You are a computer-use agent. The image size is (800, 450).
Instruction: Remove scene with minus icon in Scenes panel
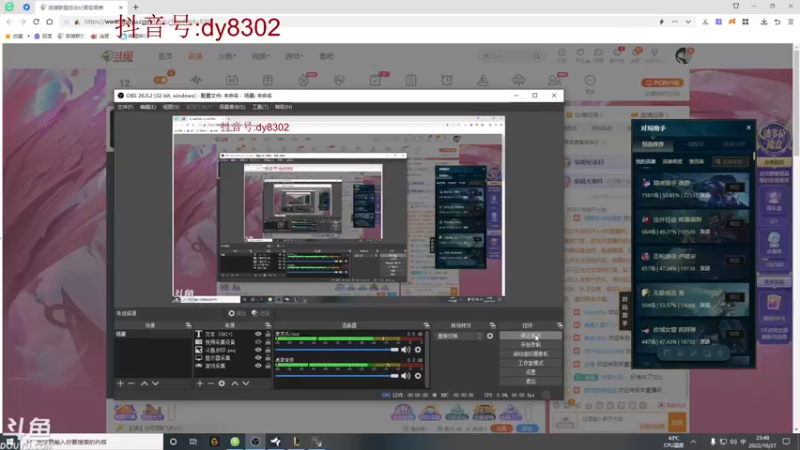click(131, 383)
